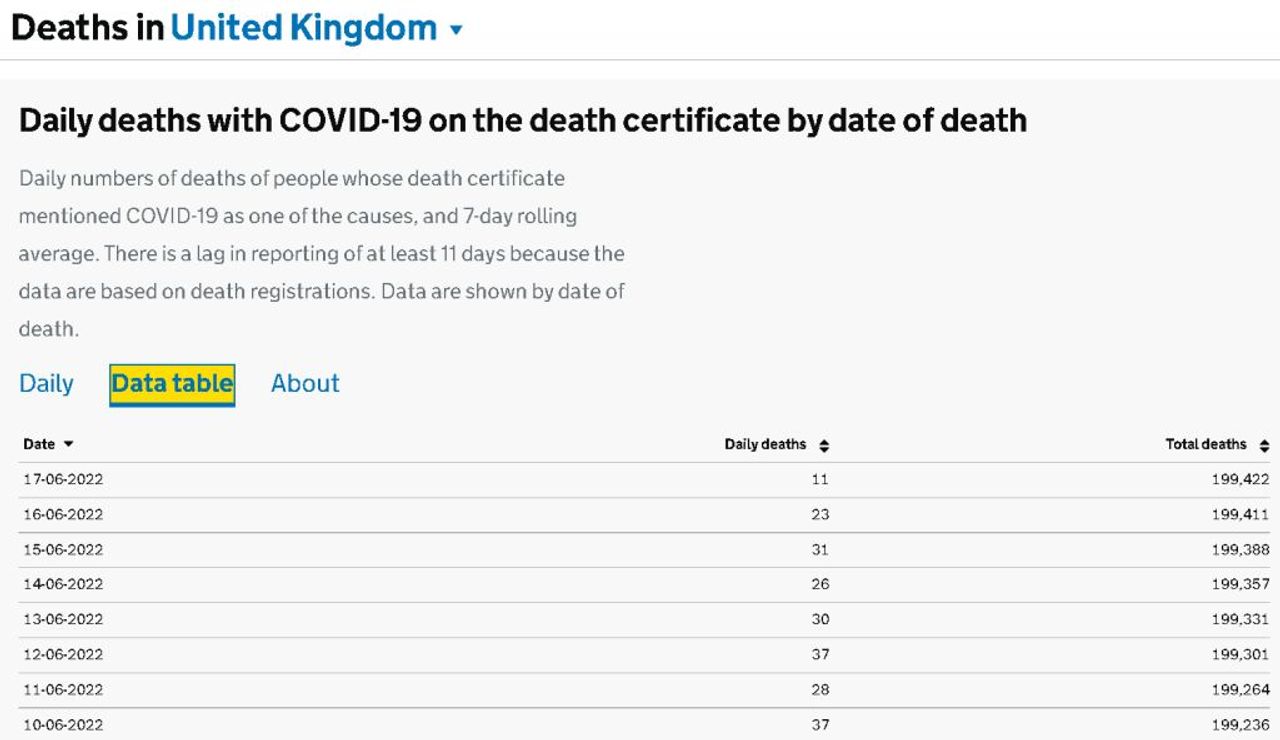Click the chart title heading text
The height and width of the screenshot is (740, 1280).
[x=523, y=121]
